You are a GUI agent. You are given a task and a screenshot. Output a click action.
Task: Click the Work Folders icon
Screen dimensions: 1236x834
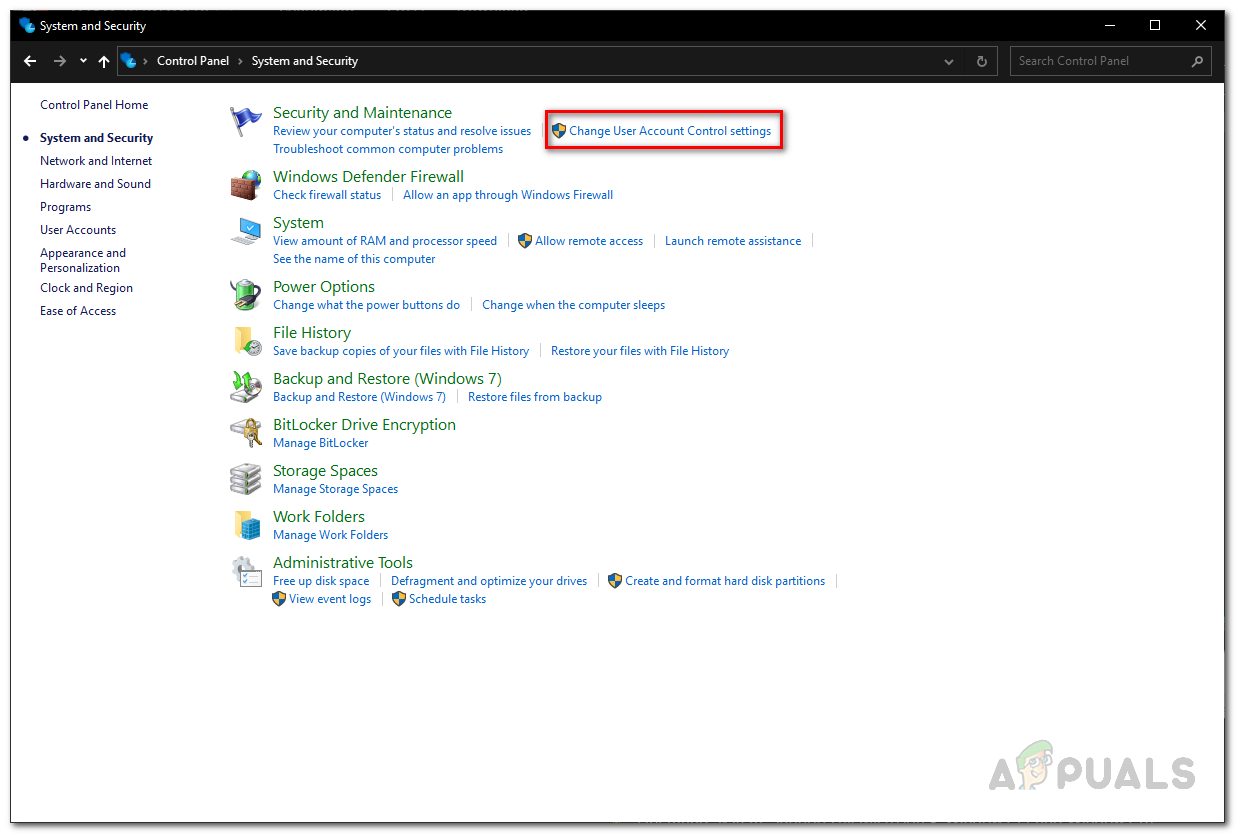pos(246,525)
